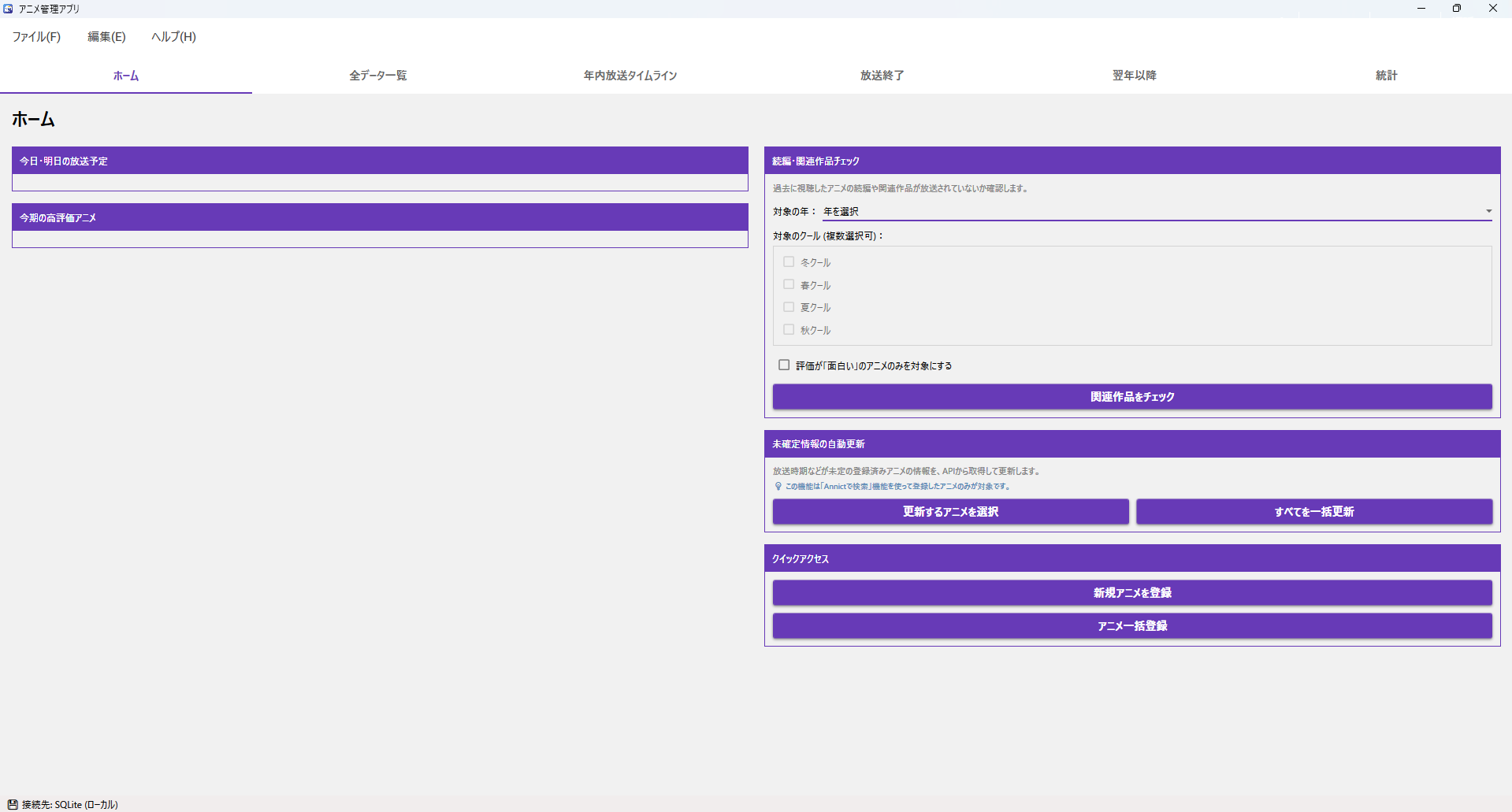Click 更新するアニメを選択 button

(951, 512)
